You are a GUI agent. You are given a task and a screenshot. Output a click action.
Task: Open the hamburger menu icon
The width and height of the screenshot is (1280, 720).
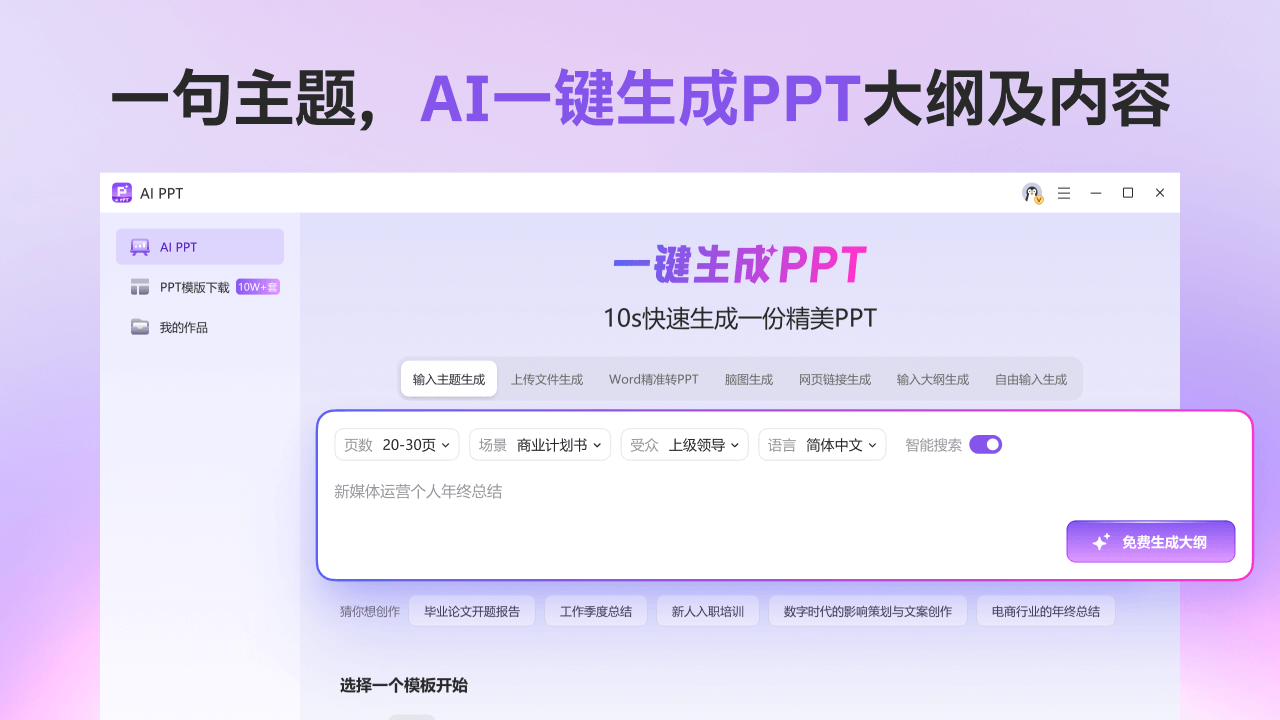pyautogui.click(x=1064, y=192)
